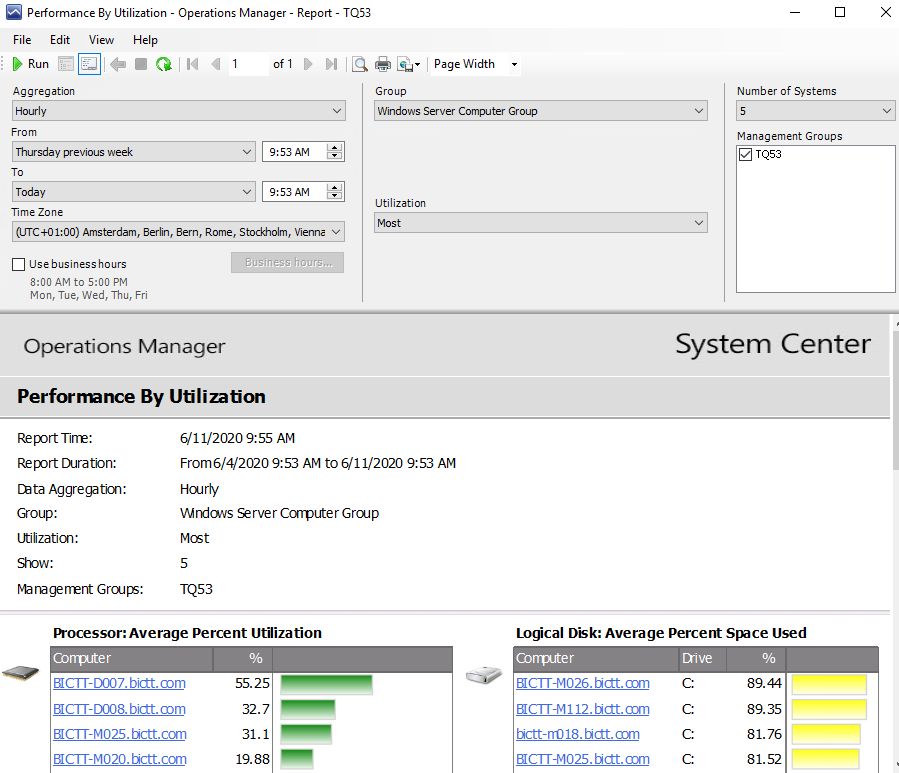Click the 19.88 processor percent value
899x773 pixels.
pyautogui.click(x=252, y=759)
